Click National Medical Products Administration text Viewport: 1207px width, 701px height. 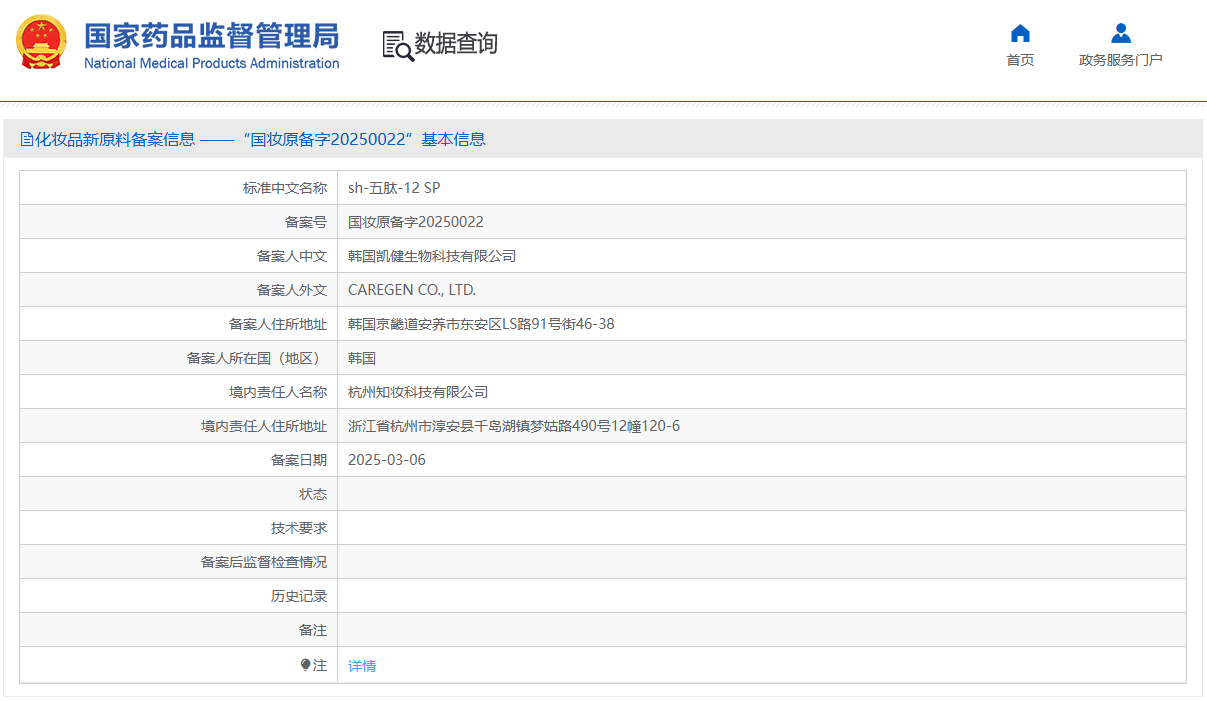tap(211, 64)
